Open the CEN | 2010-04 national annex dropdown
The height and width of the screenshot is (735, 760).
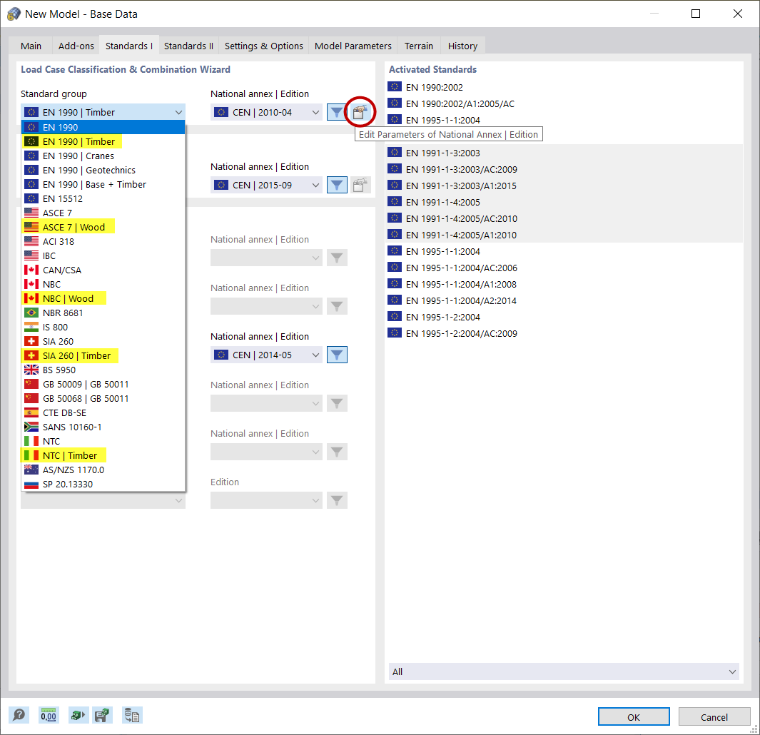[266, 112]
